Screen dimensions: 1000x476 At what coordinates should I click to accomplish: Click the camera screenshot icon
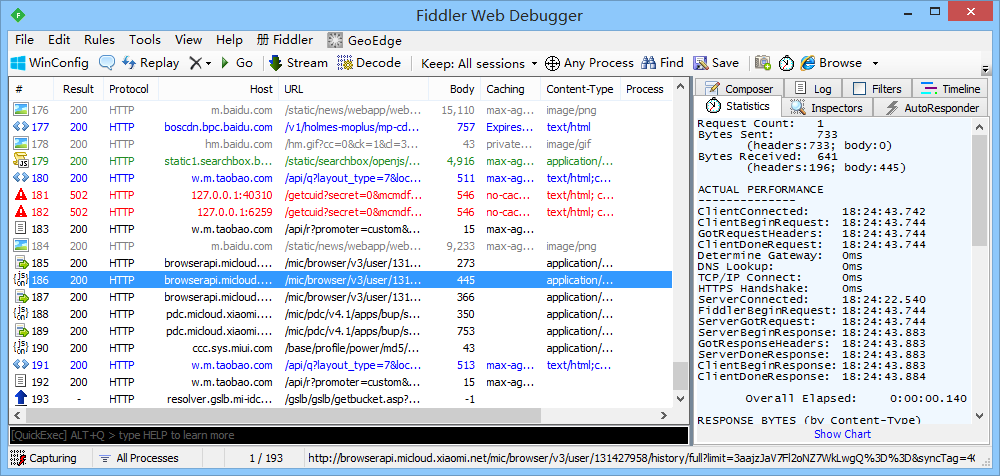click(x=763, y=63)
